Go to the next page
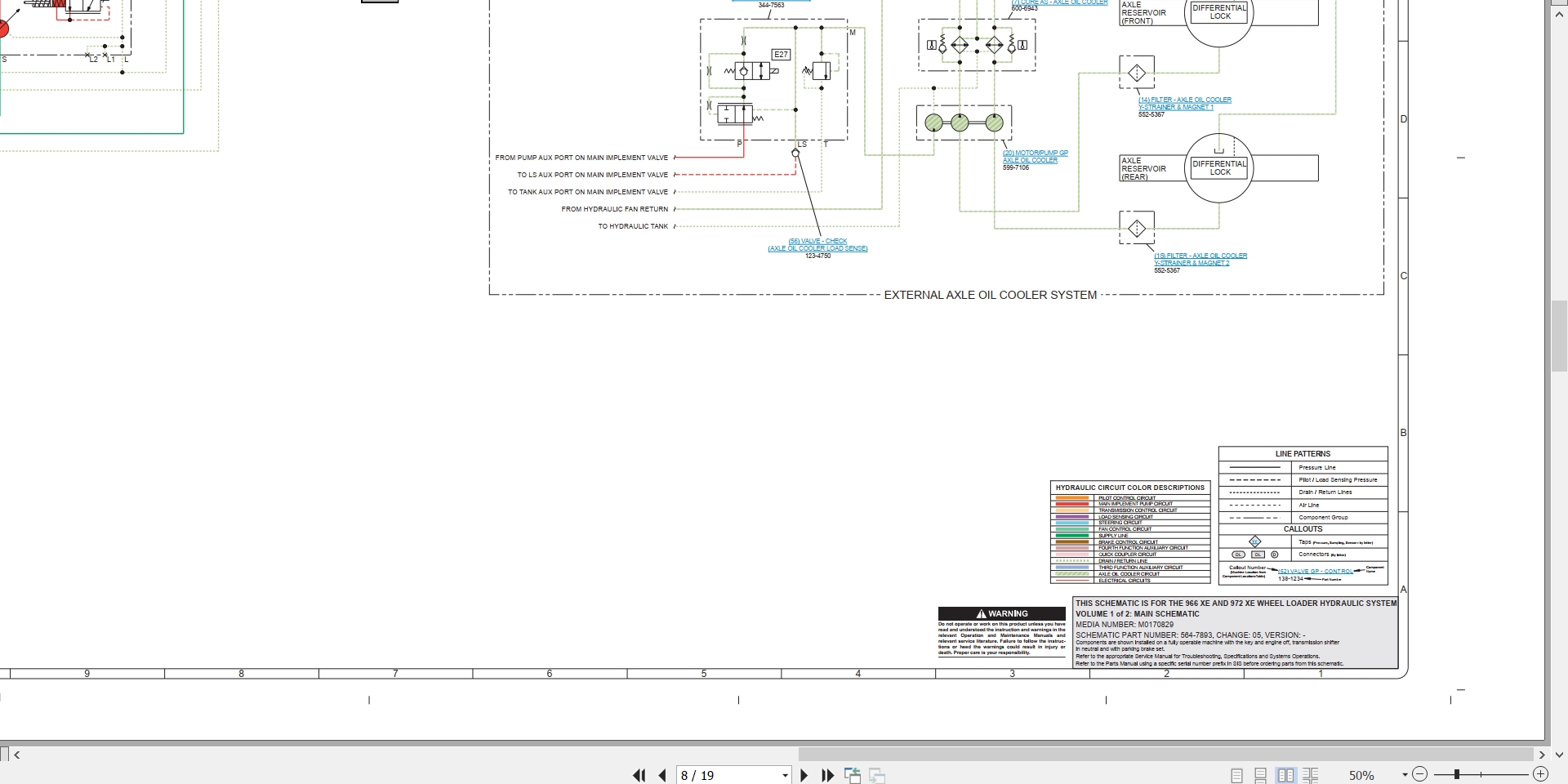The width and height of the screenshot is (1568, 784). 804,775
